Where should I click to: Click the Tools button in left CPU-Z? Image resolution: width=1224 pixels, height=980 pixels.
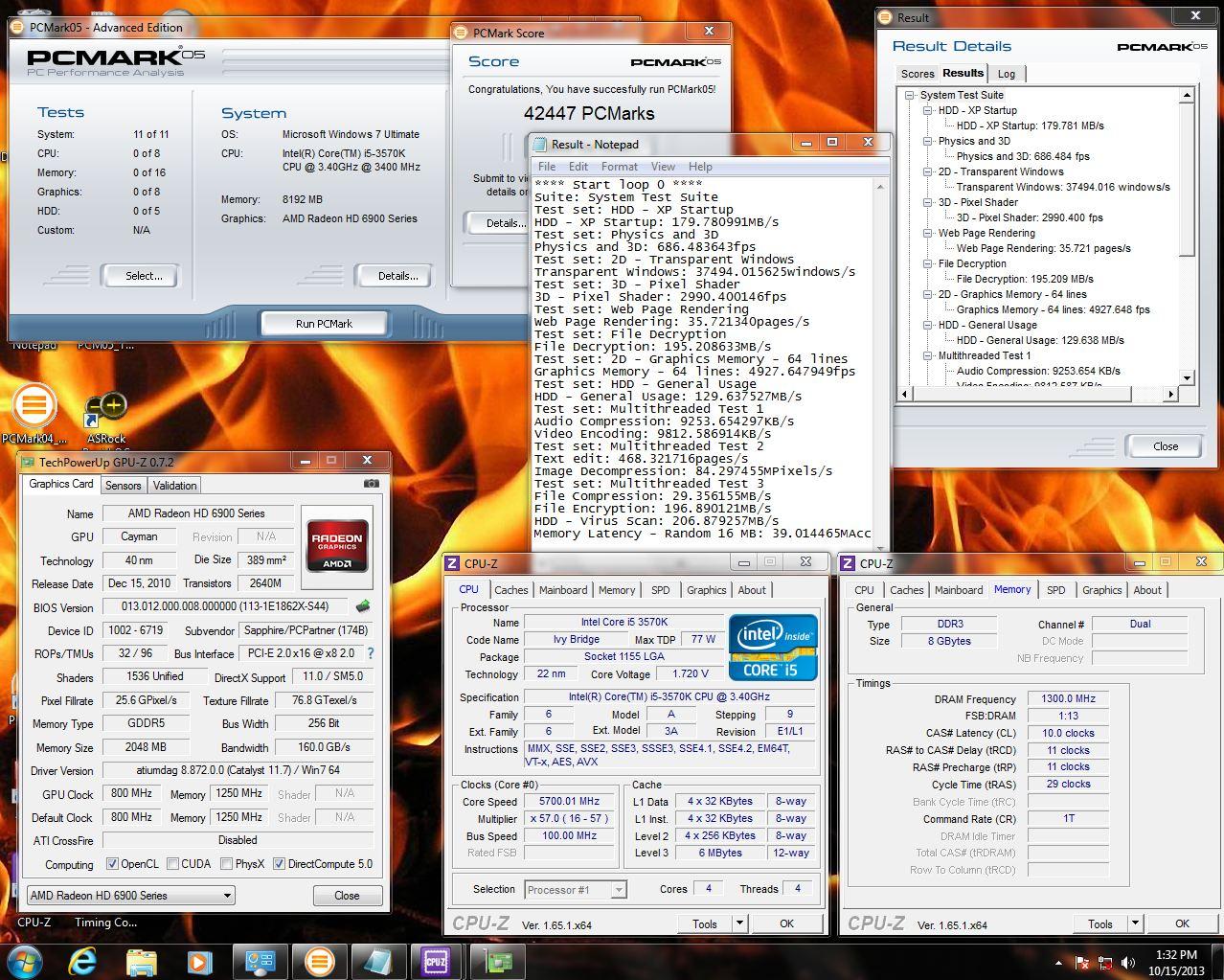tap(705, 923)
